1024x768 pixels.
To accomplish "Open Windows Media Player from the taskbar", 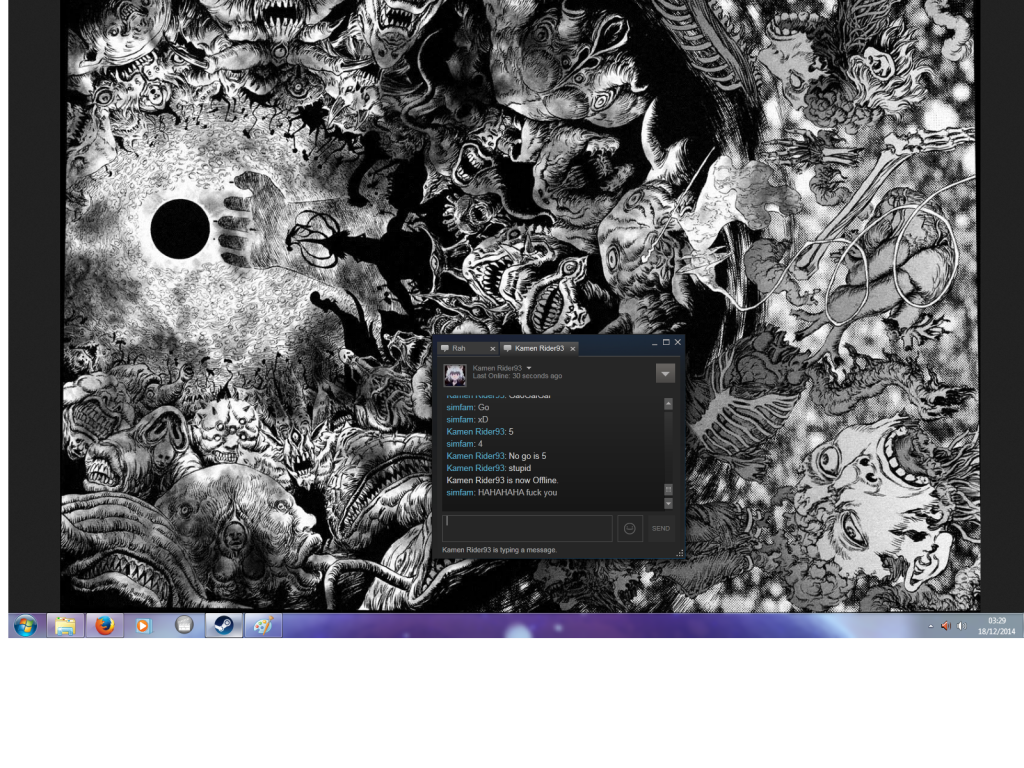I will coord(144,626).
